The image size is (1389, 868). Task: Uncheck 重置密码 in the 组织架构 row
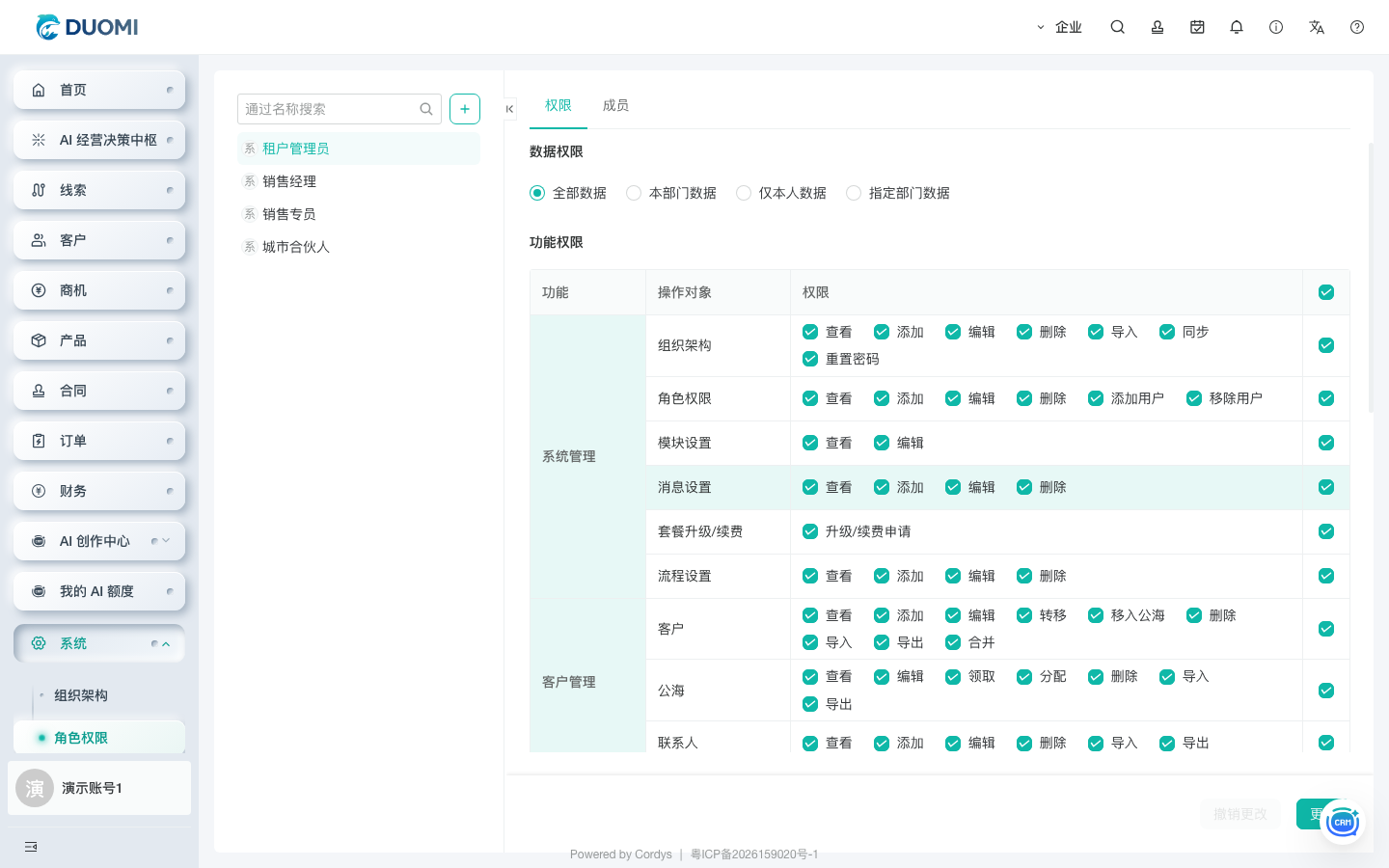coord(810,359)
